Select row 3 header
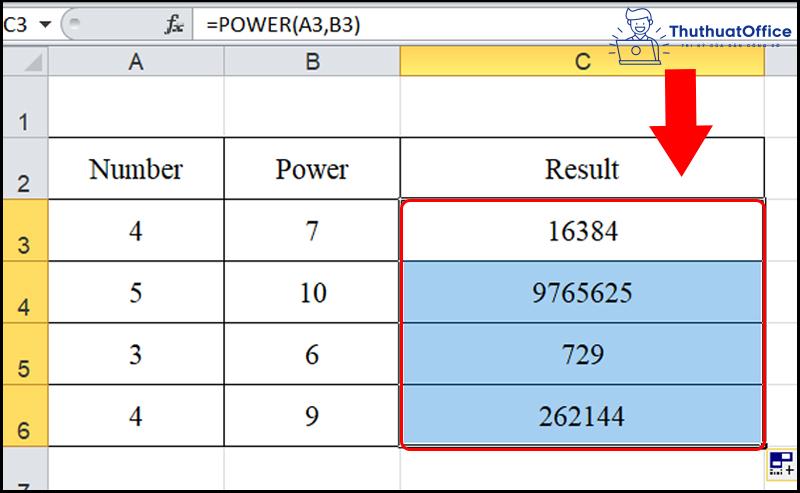Viewport: 800px width, 493px height. 26,230
